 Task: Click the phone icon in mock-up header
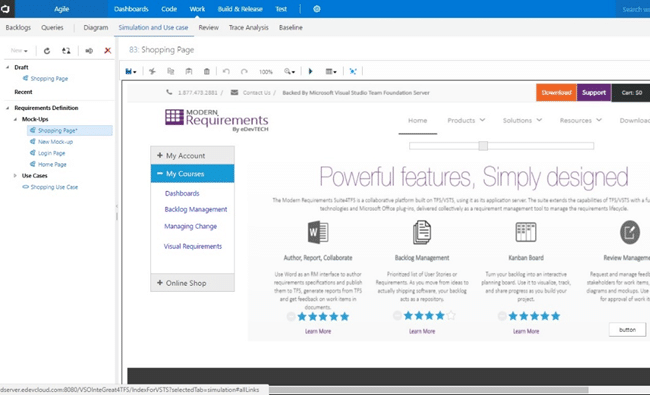[169, 92]
